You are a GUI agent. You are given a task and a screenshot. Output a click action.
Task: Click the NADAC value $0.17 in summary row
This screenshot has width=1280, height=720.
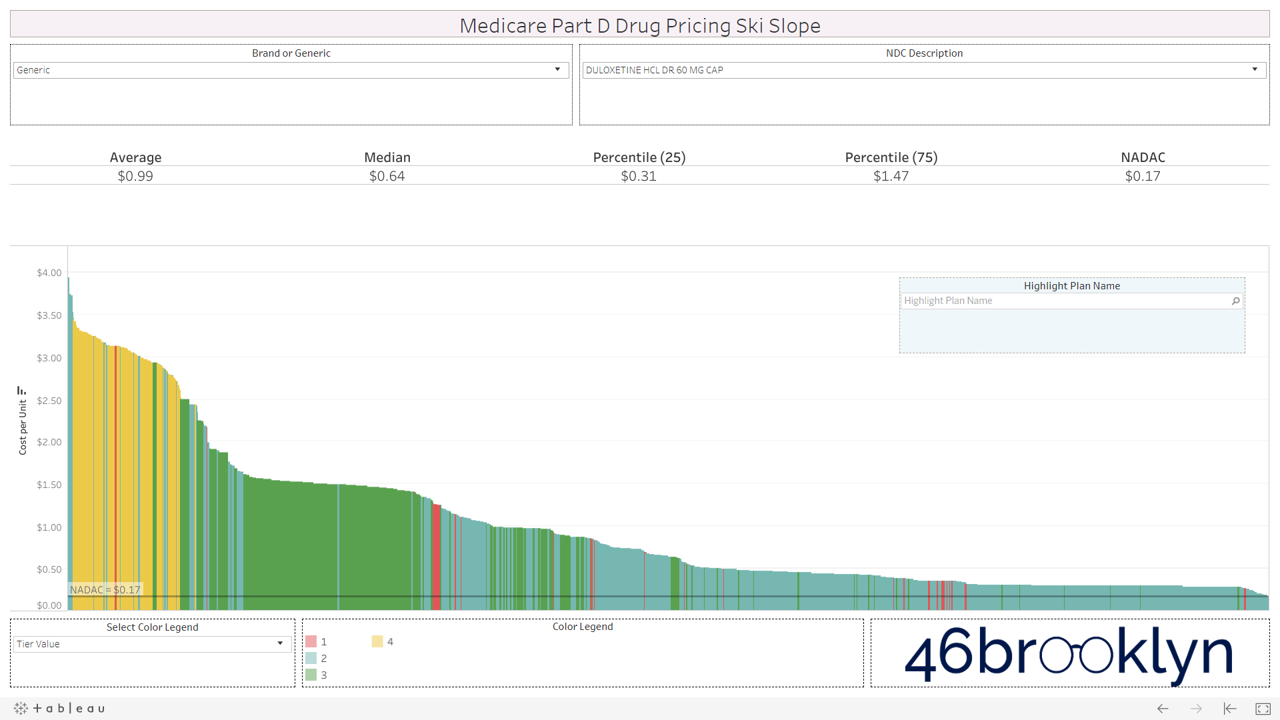pos(1143,176)
